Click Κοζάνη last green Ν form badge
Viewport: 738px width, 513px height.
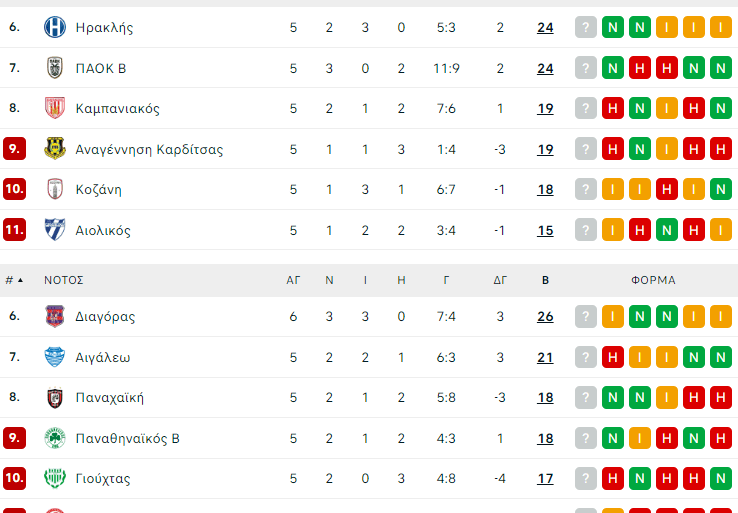[x=721, y=189]
